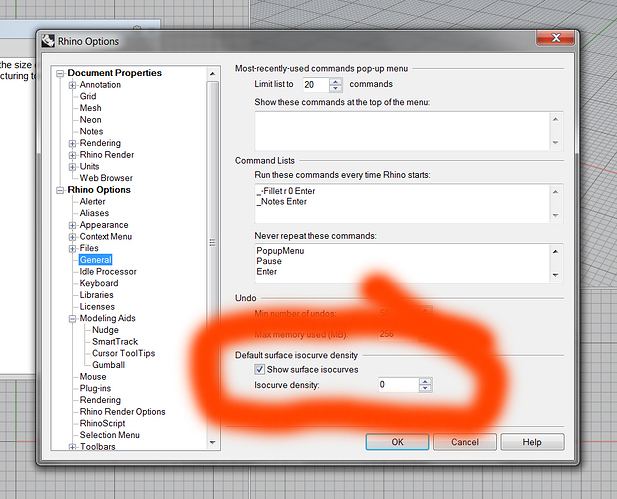Click the options tree scrollbar thumb
The image size is (617, 499).
point(212,242)
